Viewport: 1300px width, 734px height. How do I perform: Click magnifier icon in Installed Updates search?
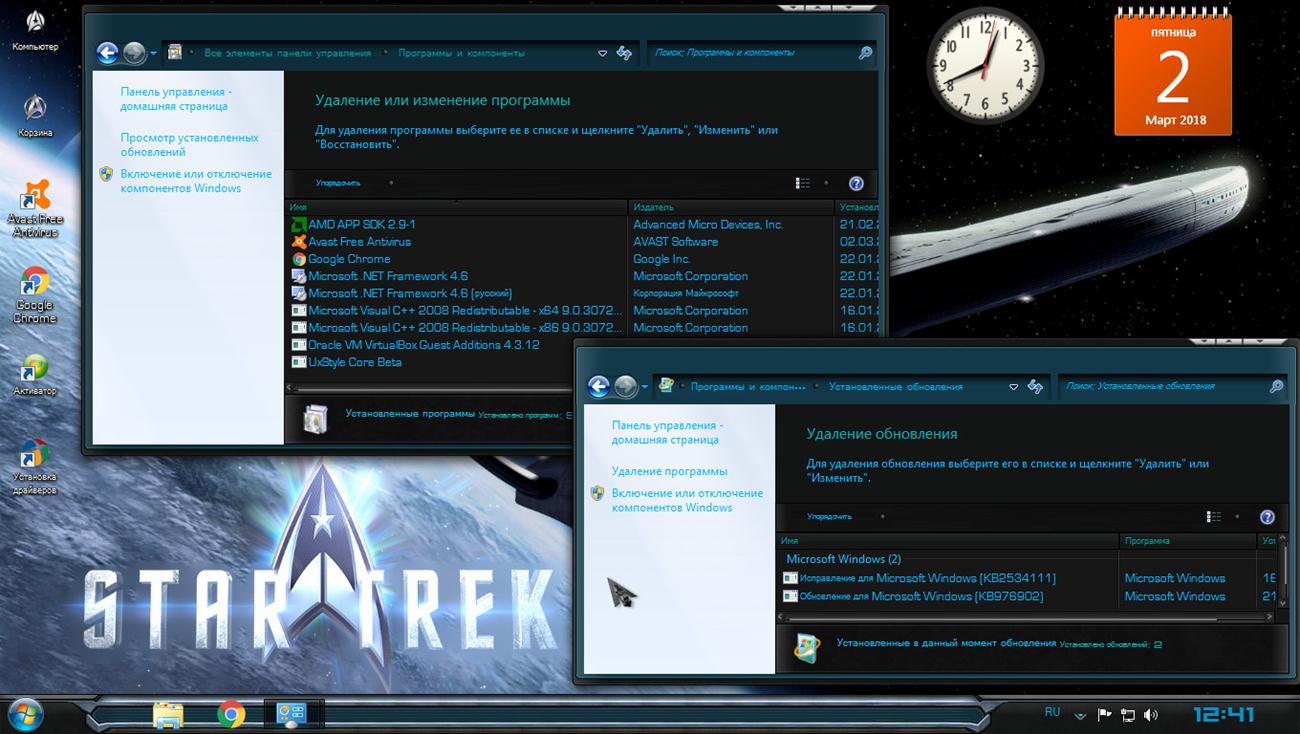pos(1276,386)
